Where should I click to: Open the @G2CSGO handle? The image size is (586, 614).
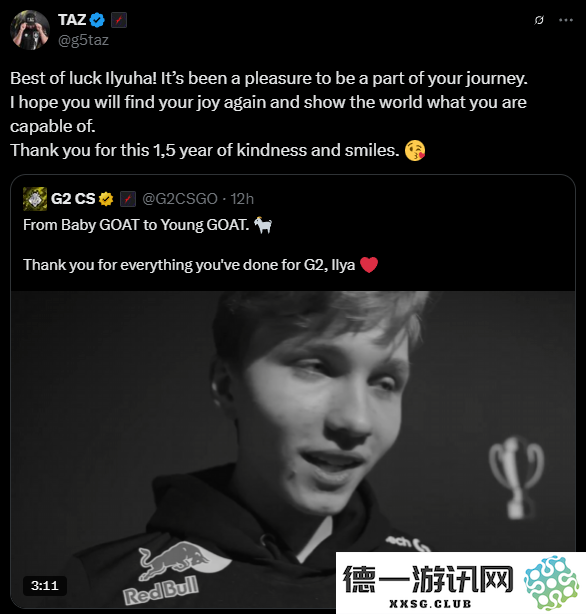click(x=180, y=199)
